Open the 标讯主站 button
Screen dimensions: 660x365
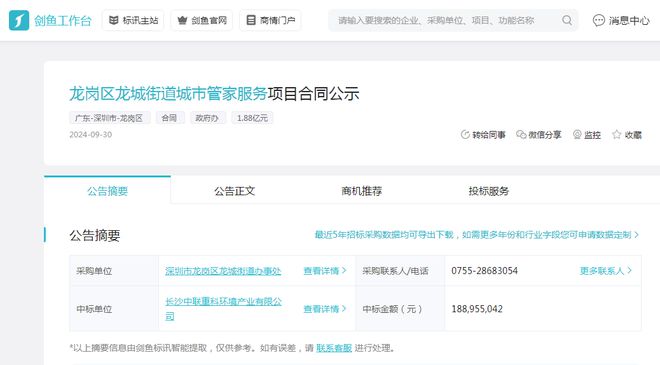pos(133,20)
